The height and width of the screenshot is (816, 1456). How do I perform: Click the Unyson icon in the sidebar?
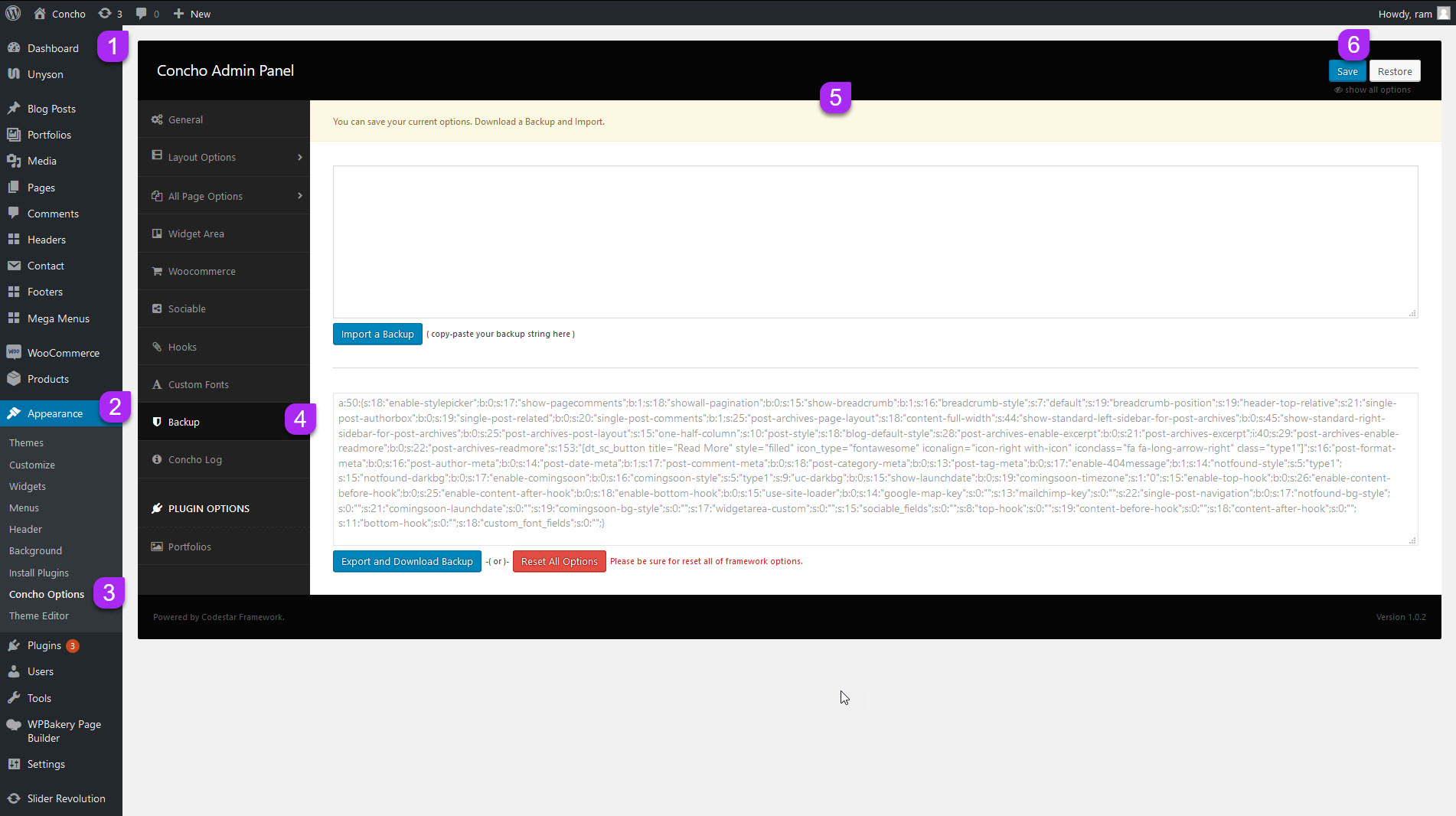point(14,73)
